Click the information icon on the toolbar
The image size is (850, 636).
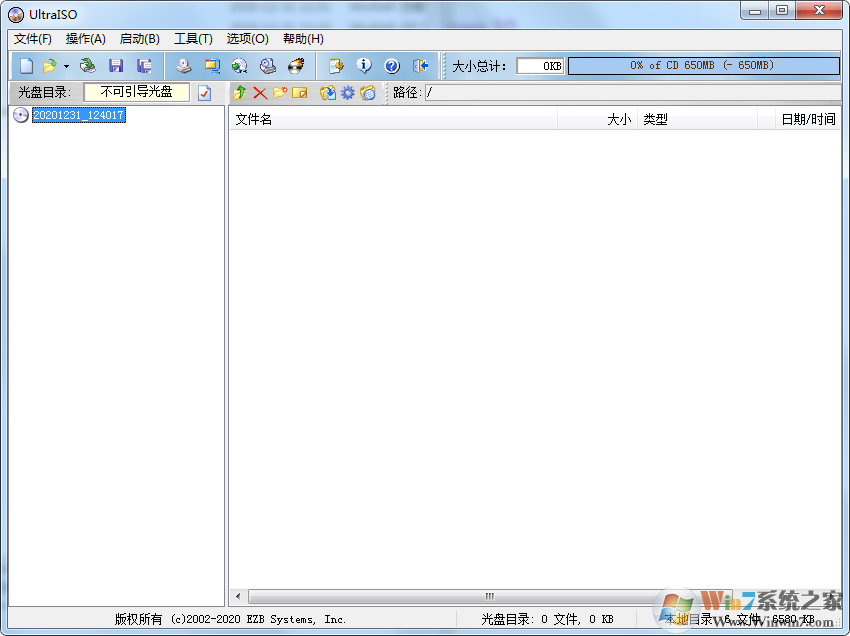(363, 65)
